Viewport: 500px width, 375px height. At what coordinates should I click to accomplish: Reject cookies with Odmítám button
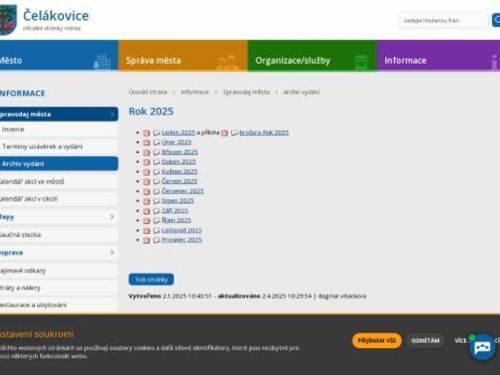(x=426, y=341)
